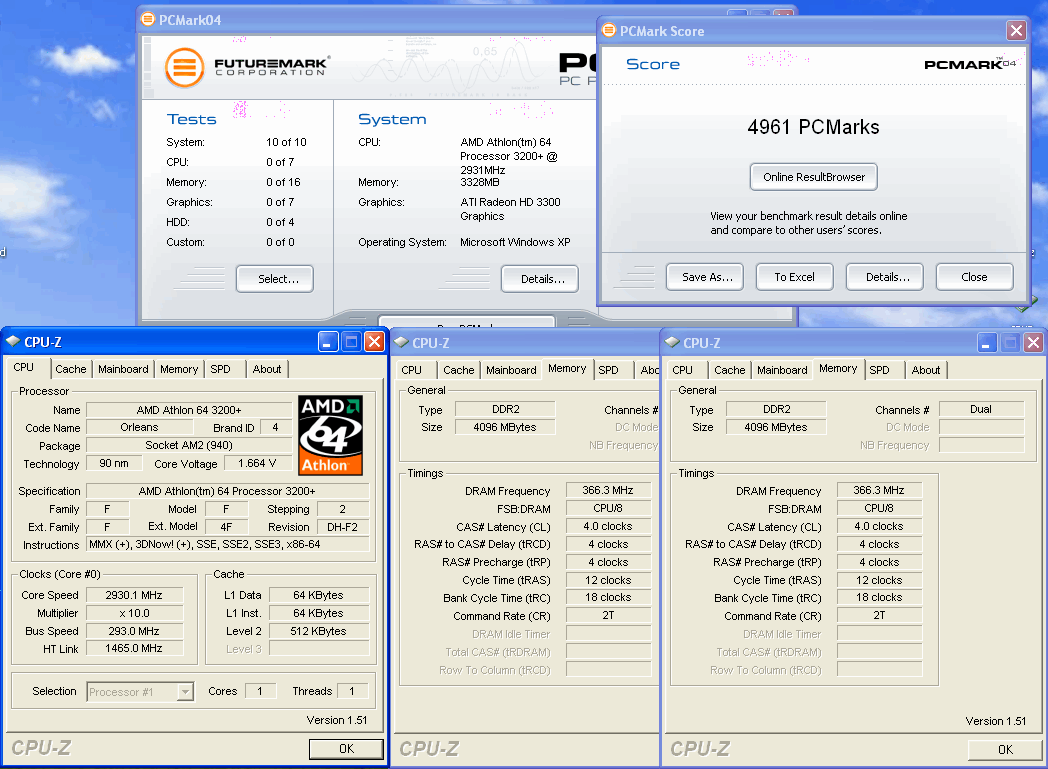Image resolution: width=1048 pixels, height=769 pixels.
Task: Click the Cores count field
Action: (260, 691)
